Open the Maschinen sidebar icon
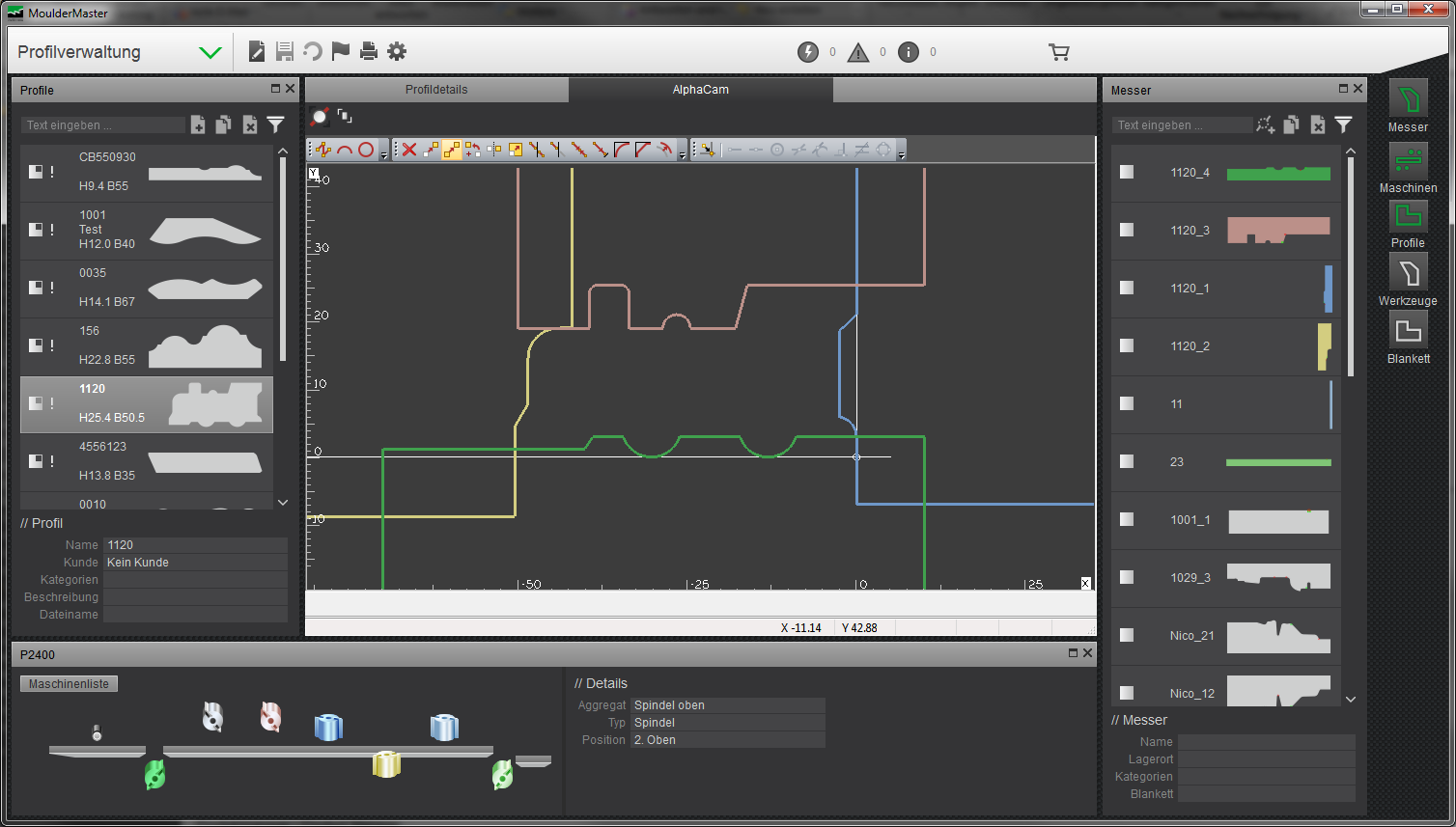 (1408, 160)
